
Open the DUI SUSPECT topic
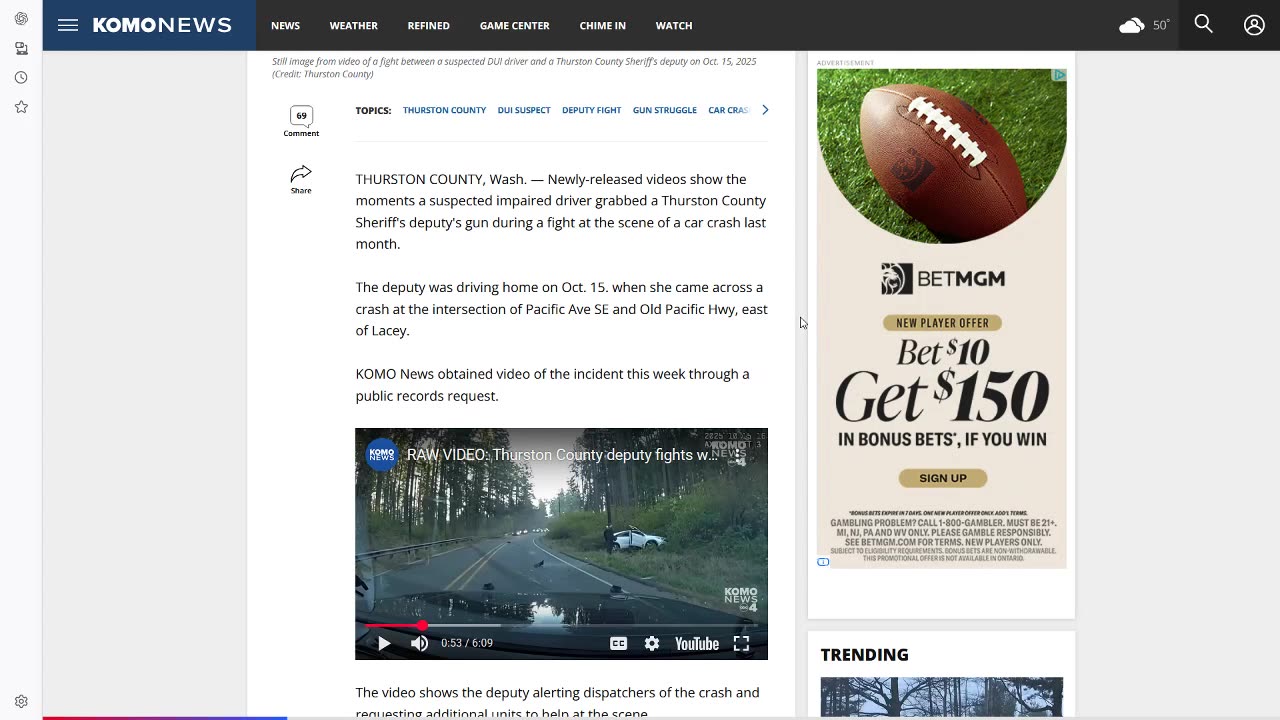(x=524, y=110)
